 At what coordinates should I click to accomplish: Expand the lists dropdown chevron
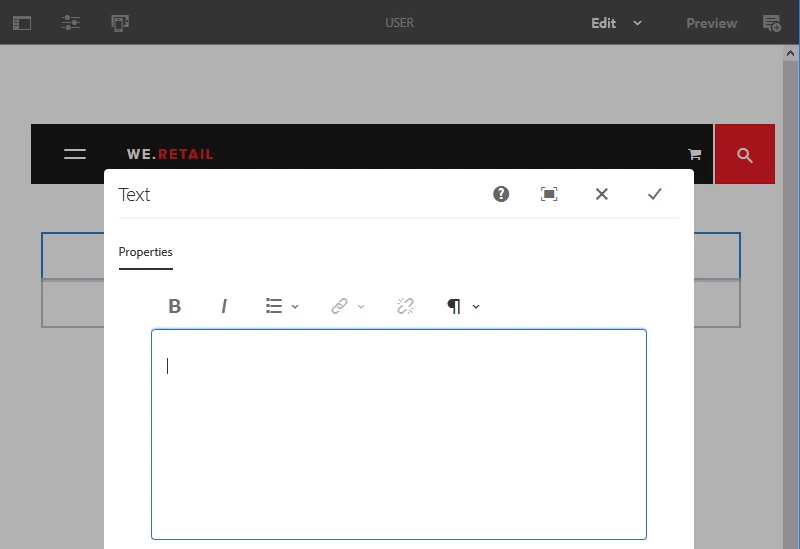pyautogui.click(x=295, y=307)
